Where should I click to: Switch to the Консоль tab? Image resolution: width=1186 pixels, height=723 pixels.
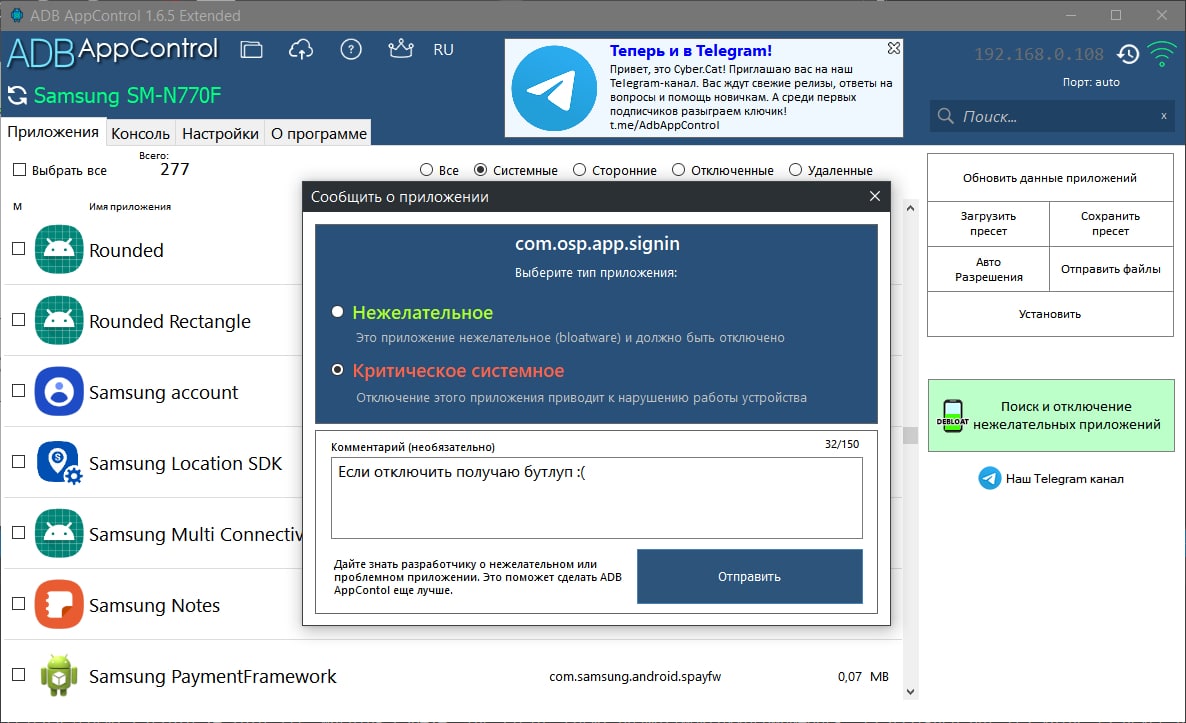[141, 133]
